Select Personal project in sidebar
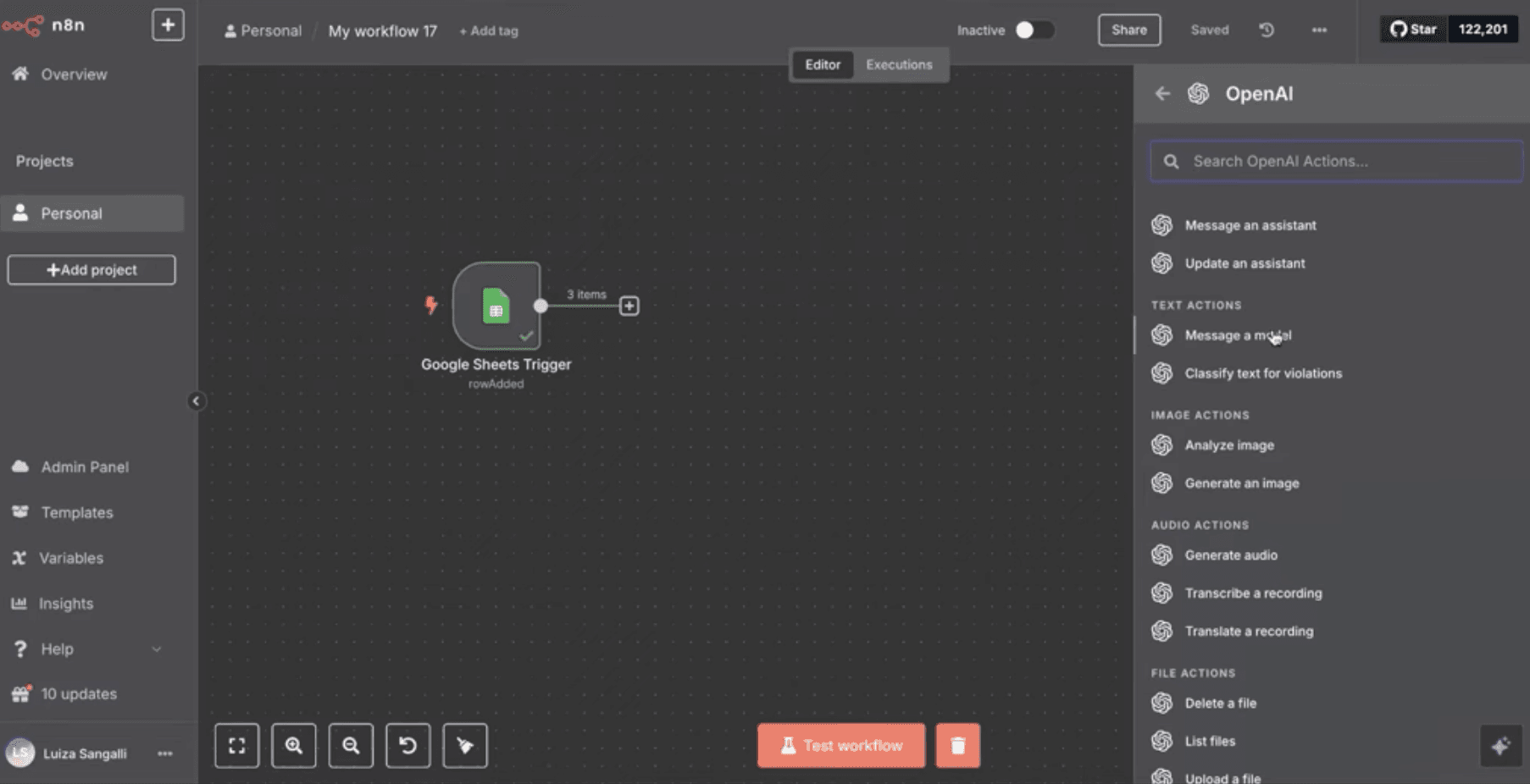Image resolution: width=1530 pixels, height=784 pixels. tap(91, 213)
